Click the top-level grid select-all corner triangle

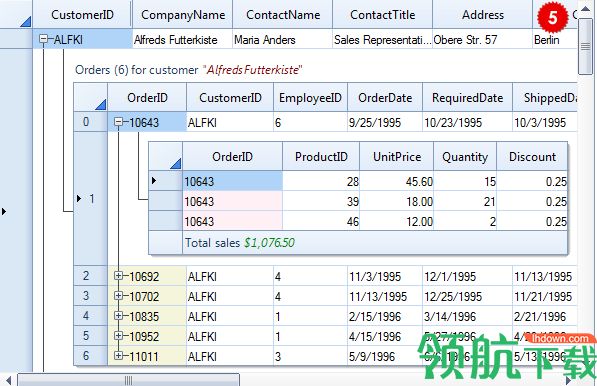coord(25,21)
